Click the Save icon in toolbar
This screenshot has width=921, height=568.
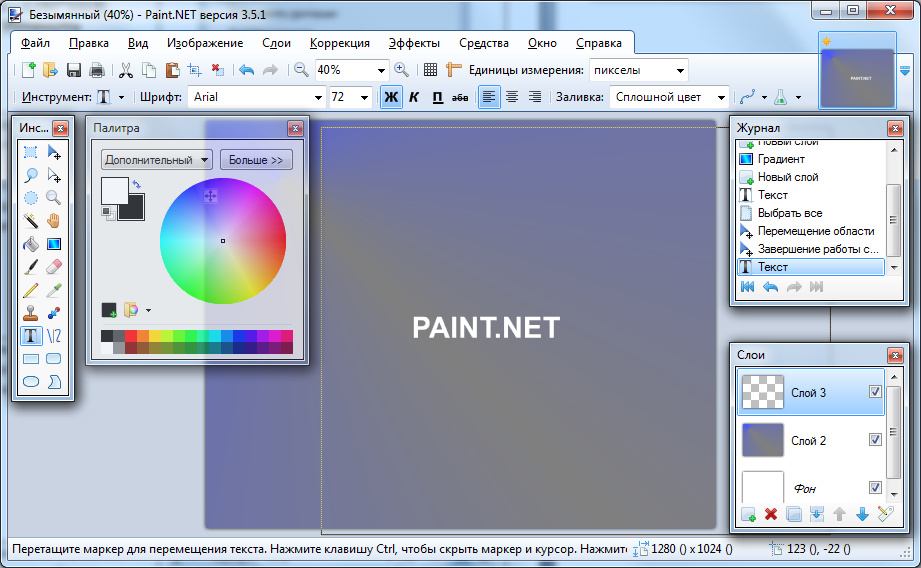pyautogui.click(x=73, y=70)
